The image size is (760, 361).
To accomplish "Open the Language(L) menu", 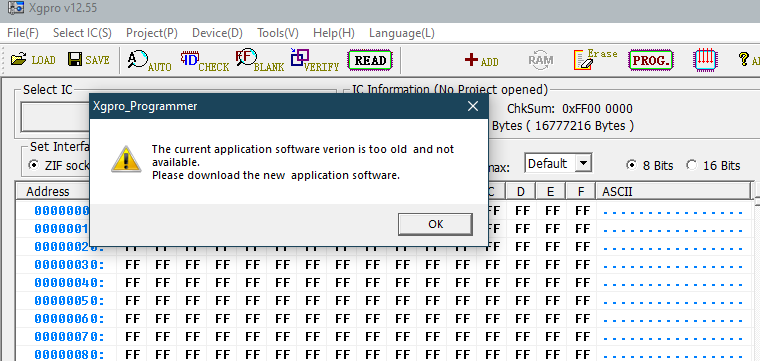I will click(x=402, y=33).
